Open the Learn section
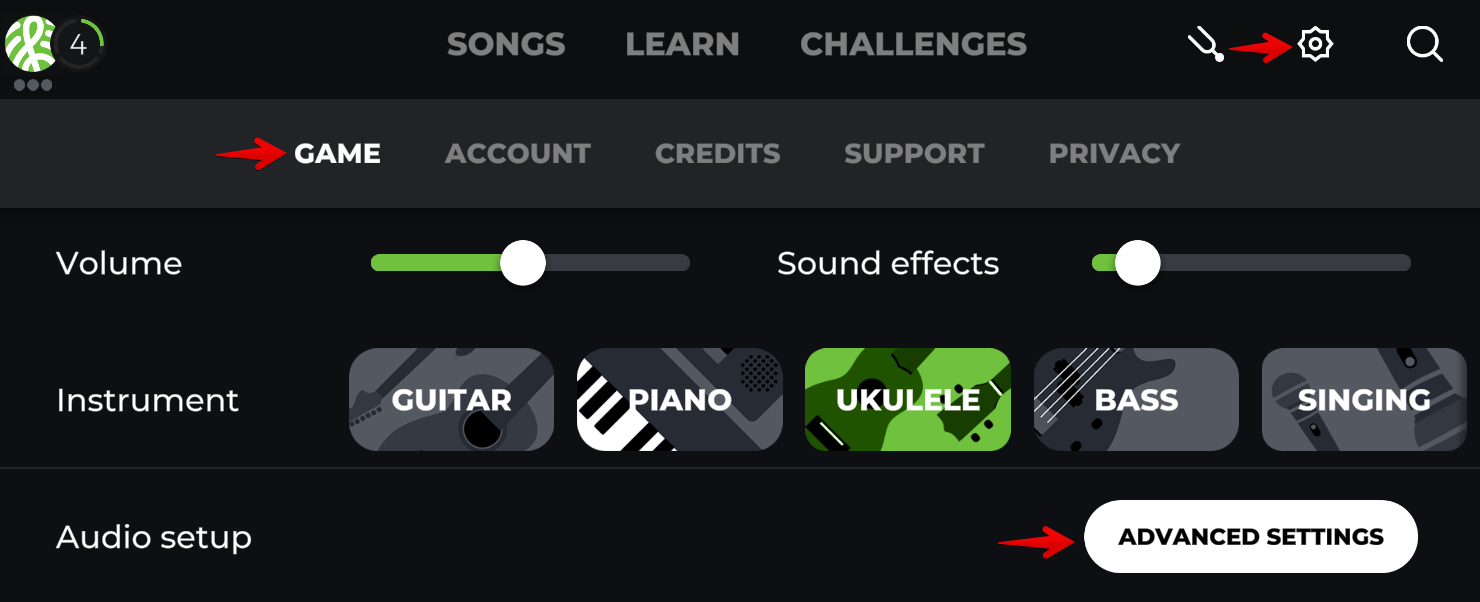The width and height of the screenshot is (1480, 602). 682,44
